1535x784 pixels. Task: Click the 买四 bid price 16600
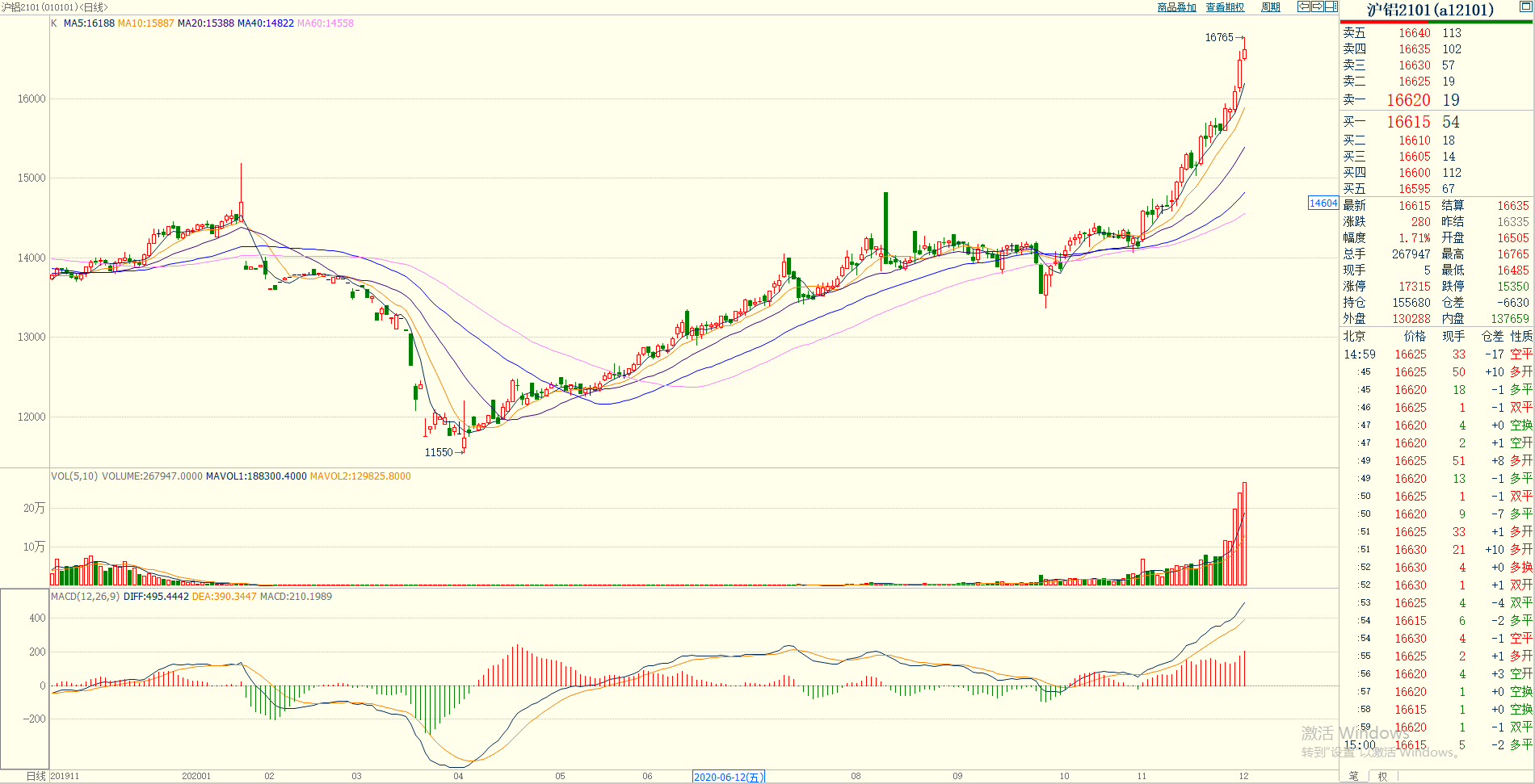(1414, 173)
